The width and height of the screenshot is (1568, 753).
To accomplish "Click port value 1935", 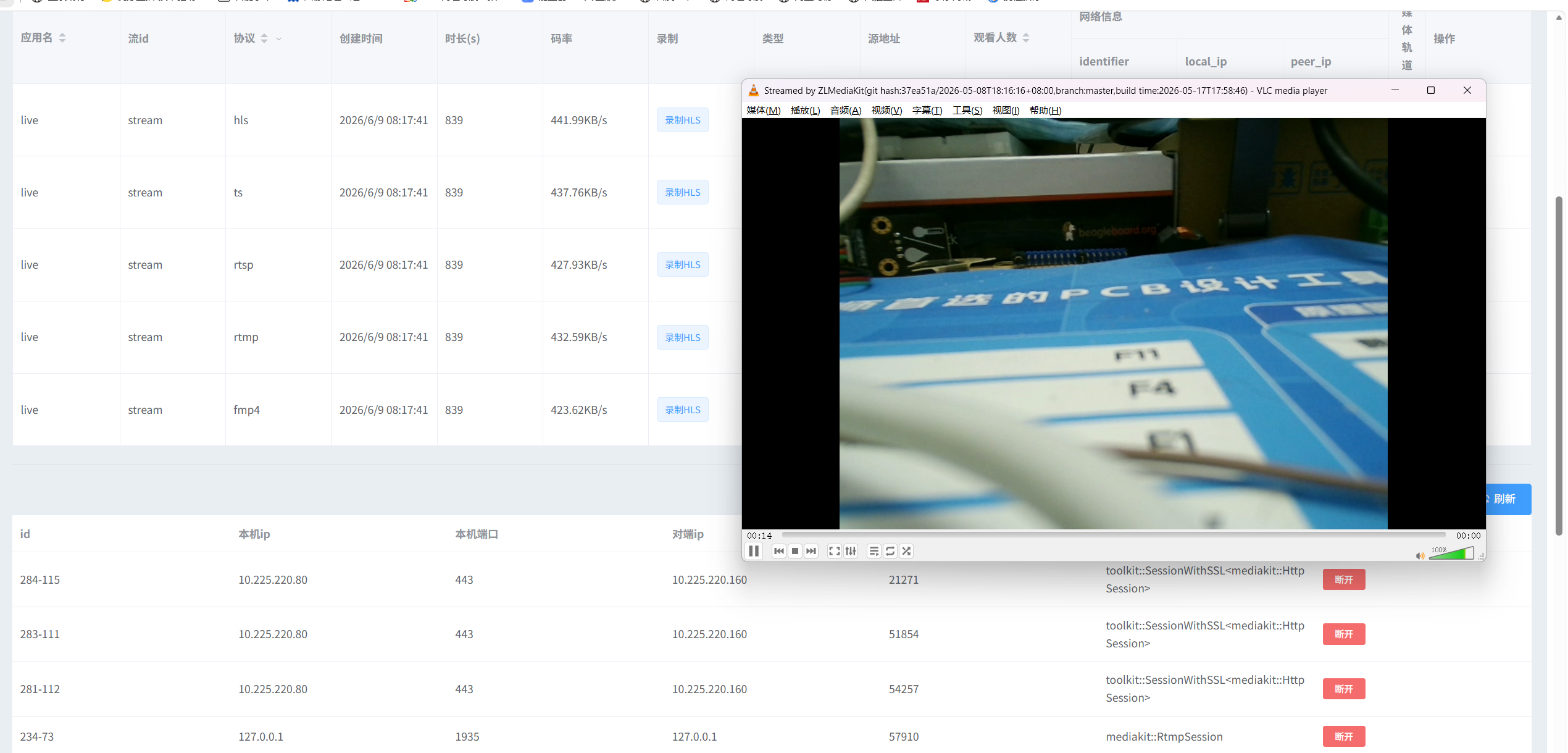I will click(467, 736).
